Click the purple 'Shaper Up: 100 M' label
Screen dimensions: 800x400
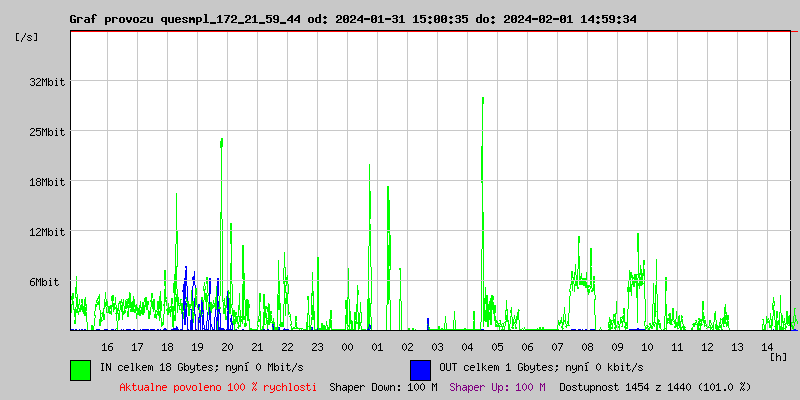[x=497, y=387]
